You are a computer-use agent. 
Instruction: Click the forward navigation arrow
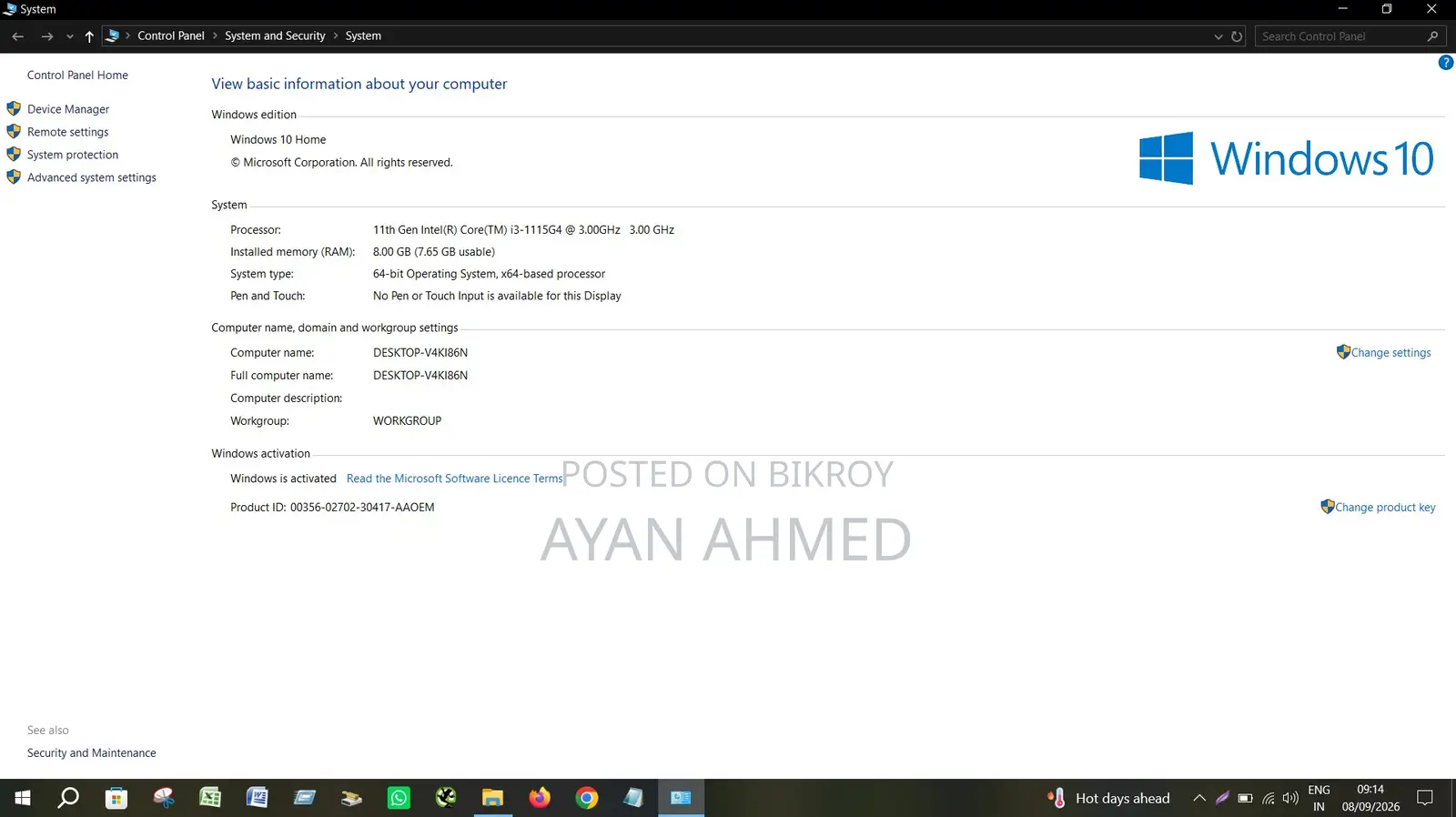point(47,36)
